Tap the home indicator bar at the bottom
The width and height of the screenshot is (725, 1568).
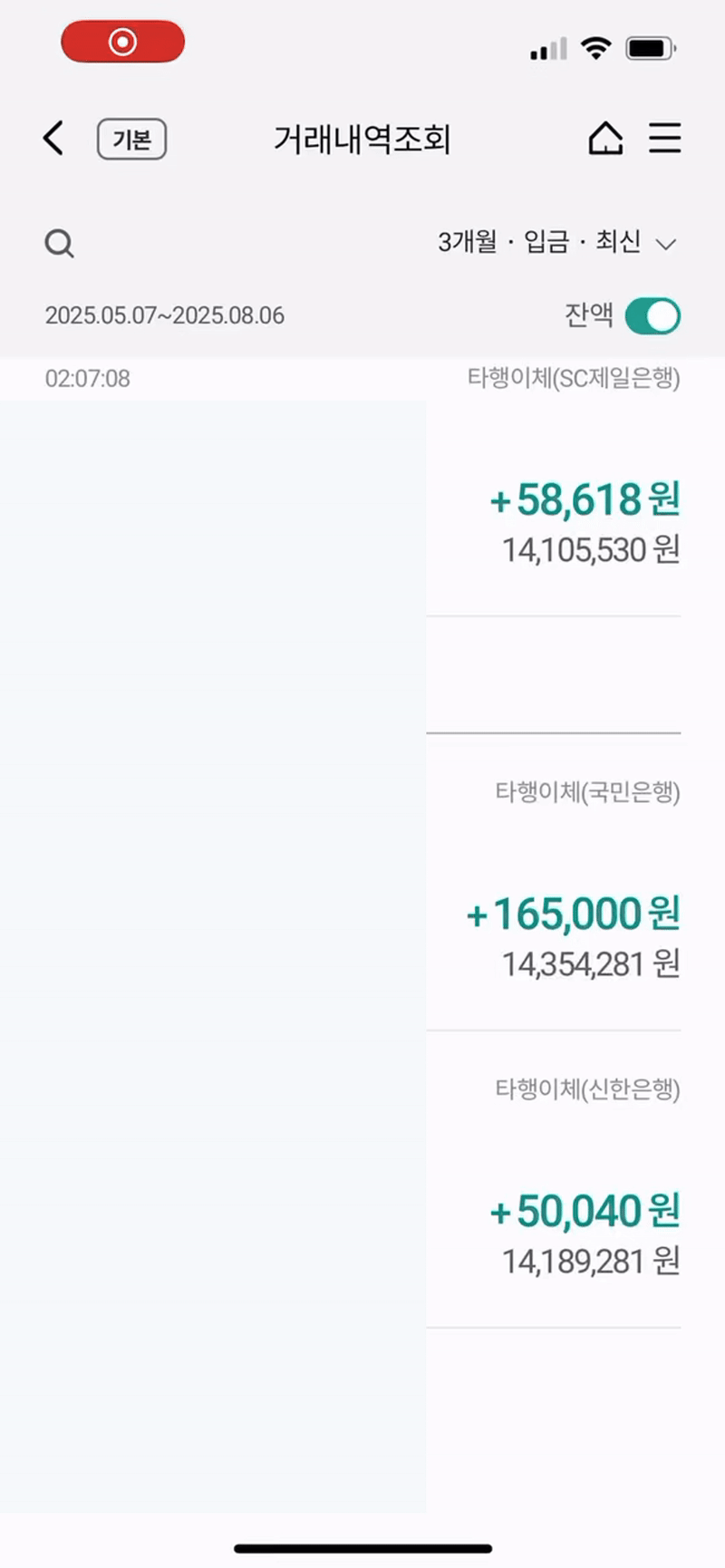pyautogui.click(x=362, y=1549)
